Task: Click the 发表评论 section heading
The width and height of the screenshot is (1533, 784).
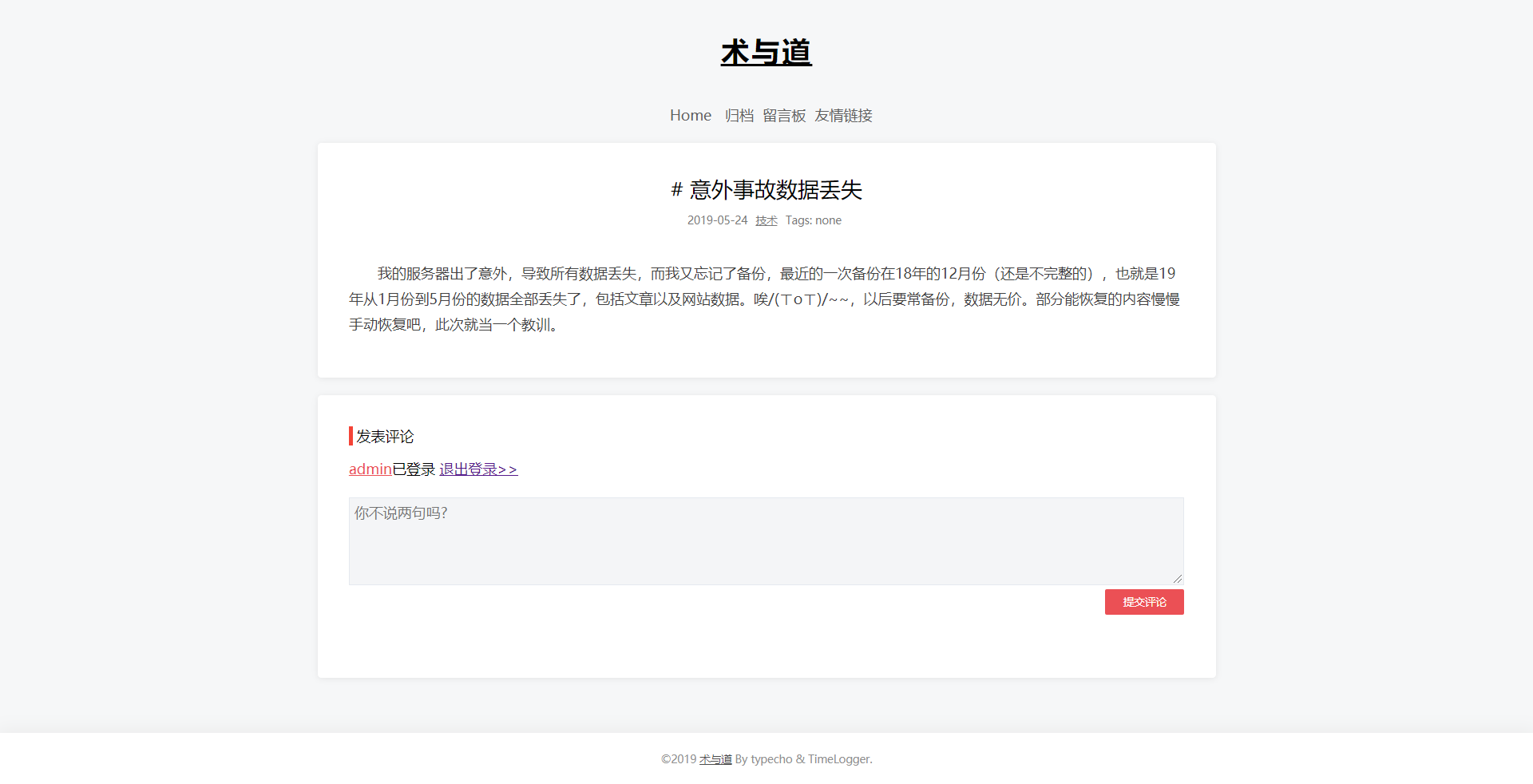Action: pyautogui.click(x=384, y=437)
